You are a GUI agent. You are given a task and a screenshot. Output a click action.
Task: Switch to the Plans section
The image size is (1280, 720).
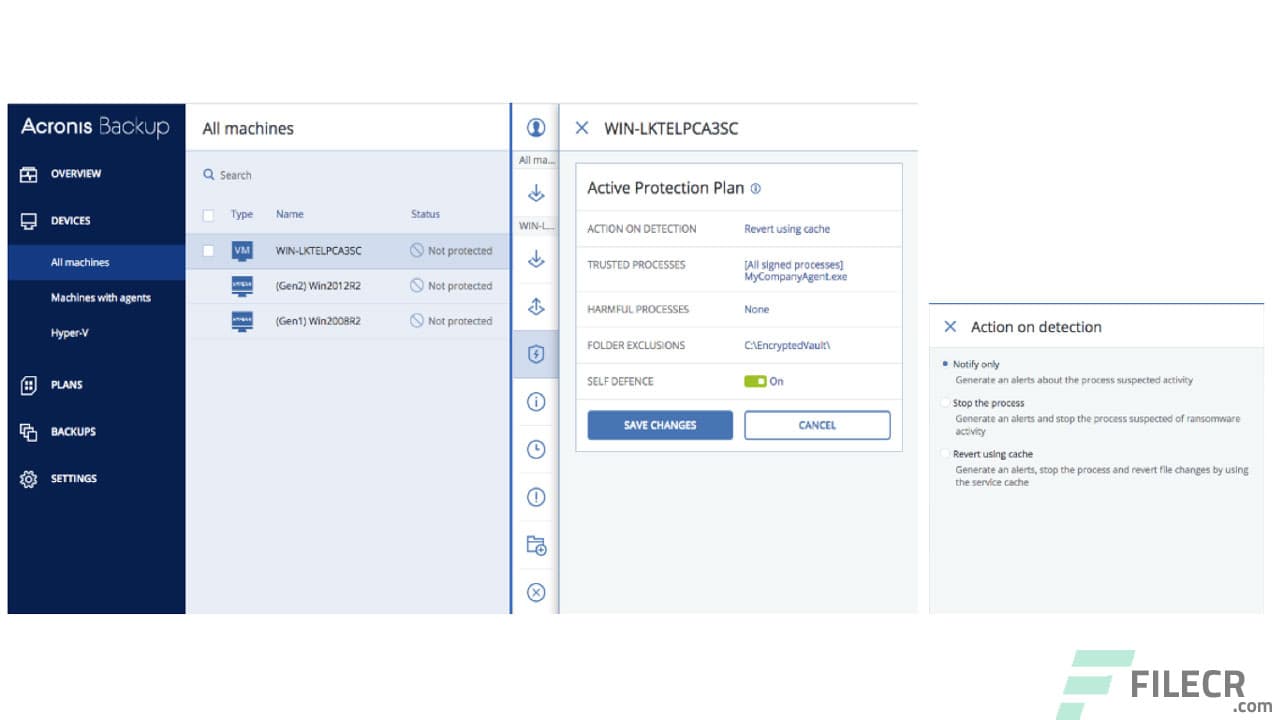65,384
